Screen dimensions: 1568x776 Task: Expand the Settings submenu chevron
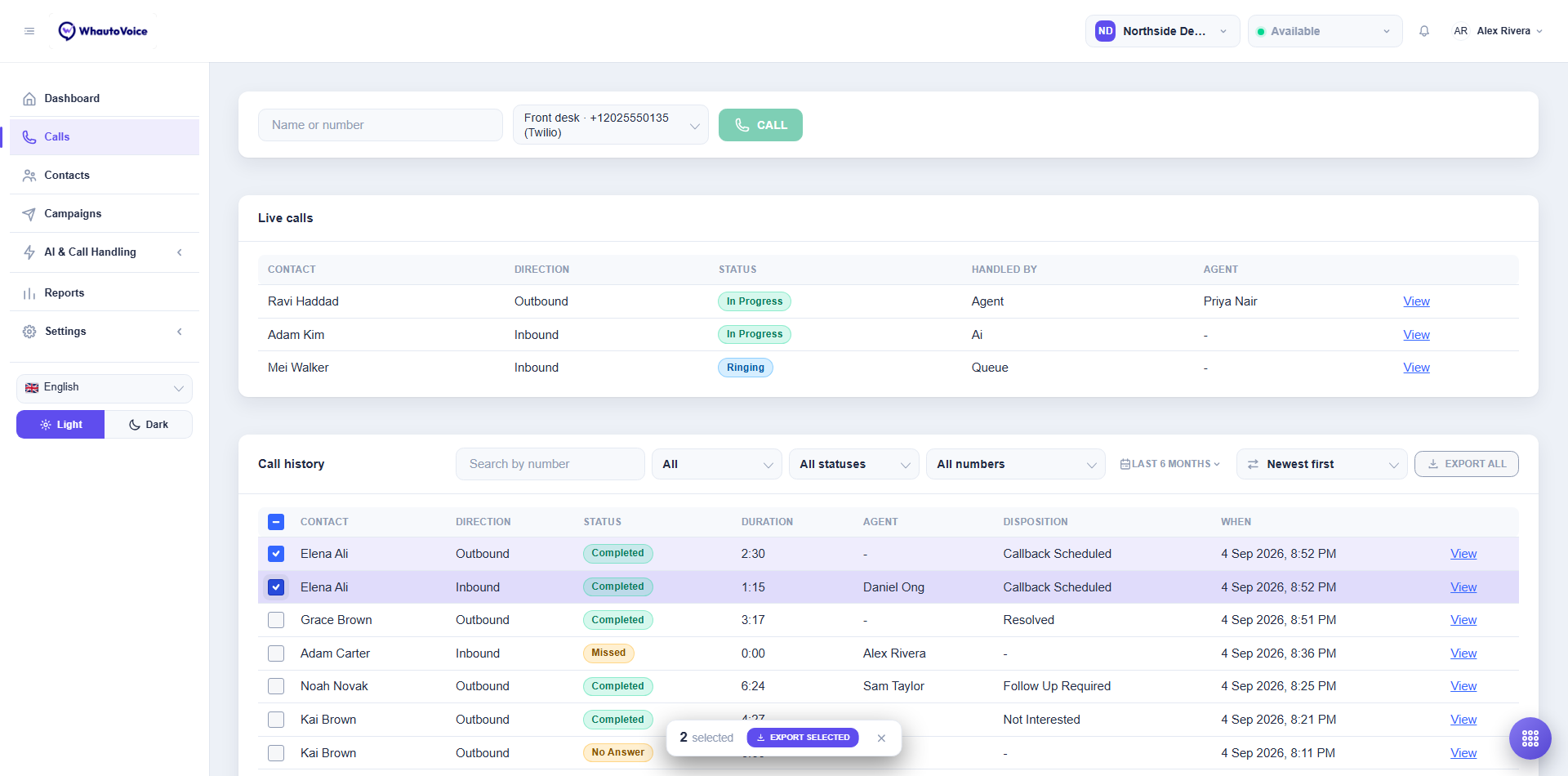(x=180, y=332)
